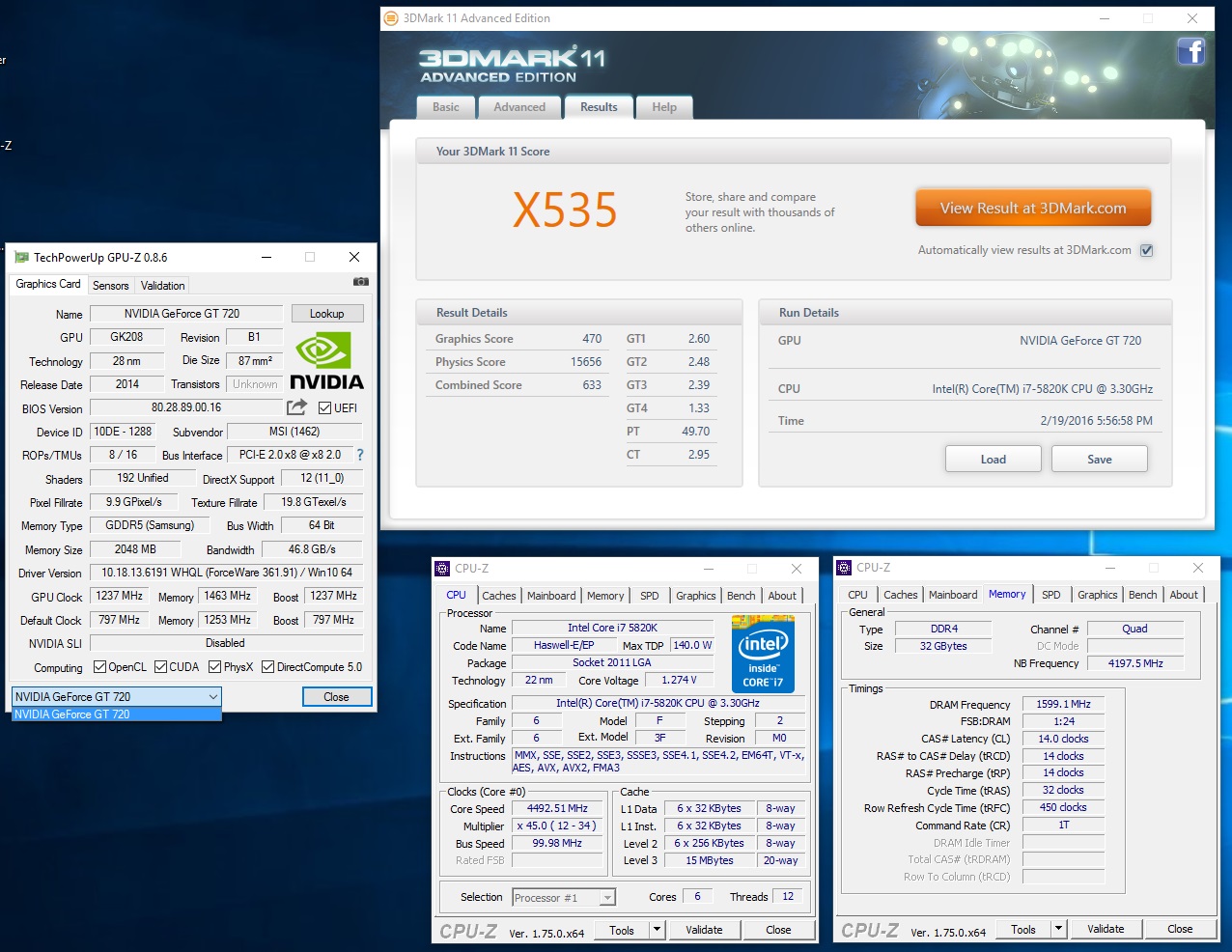Screen dimensions: 1232x952
Task: Click the Lookup button in GPU-Z
Action: (326, 314)
